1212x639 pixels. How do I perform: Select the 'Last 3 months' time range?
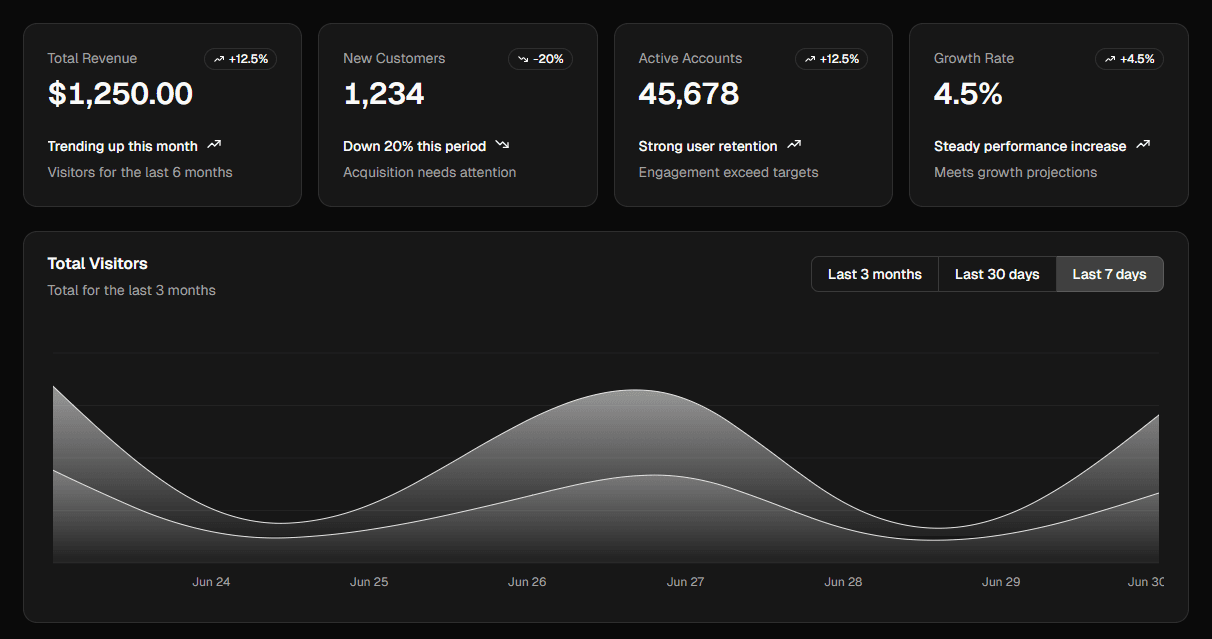(874, 273)
